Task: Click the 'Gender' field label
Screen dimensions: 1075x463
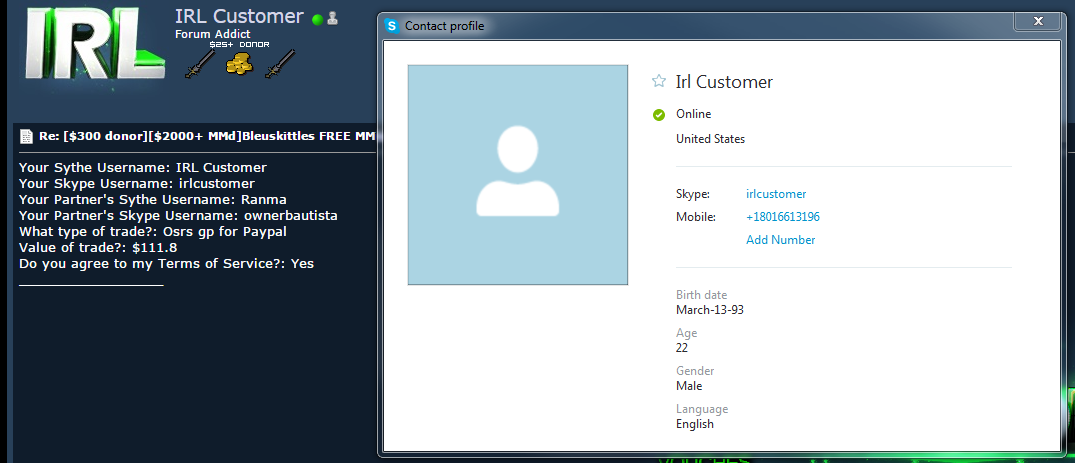Action: tap(695, 371)
